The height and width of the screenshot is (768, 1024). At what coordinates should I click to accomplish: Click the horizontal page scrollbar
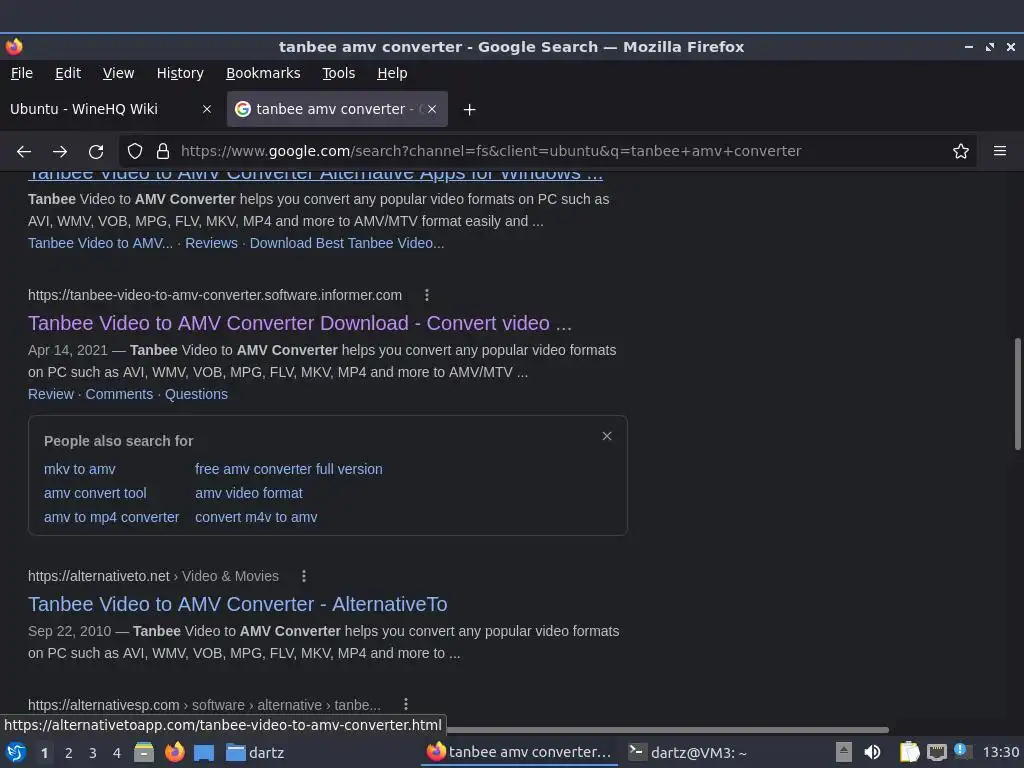[x=666, y=729]
